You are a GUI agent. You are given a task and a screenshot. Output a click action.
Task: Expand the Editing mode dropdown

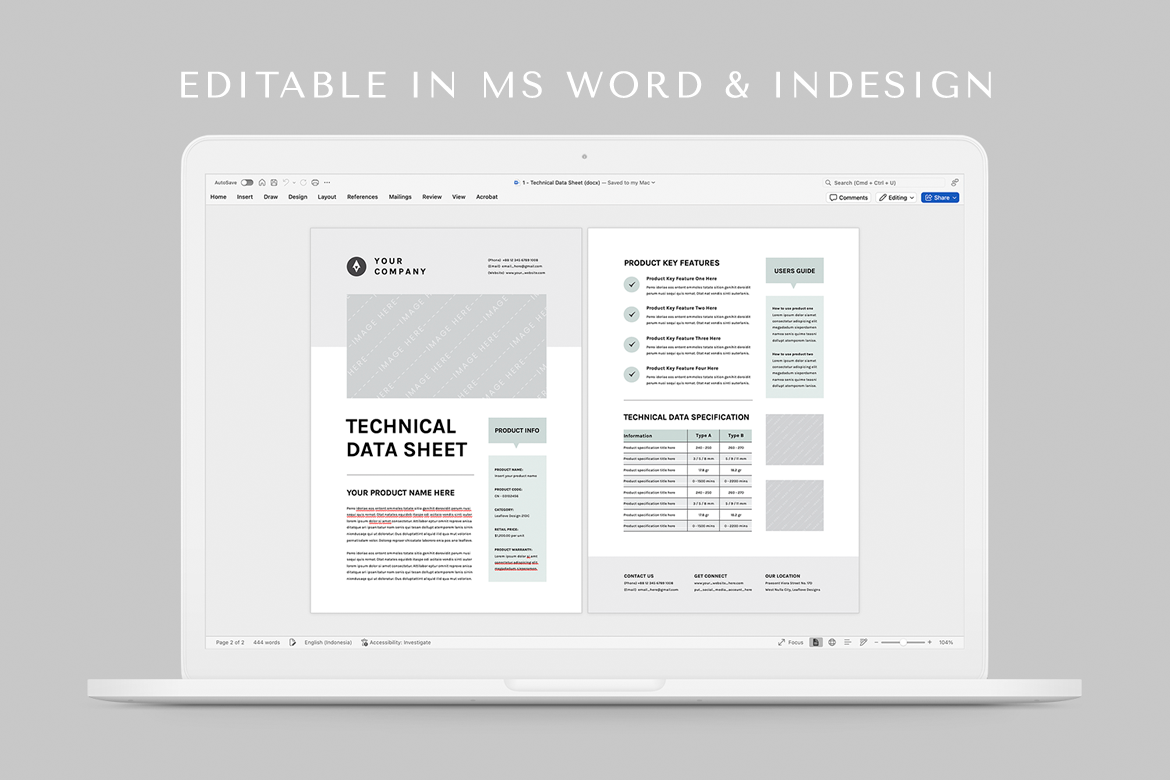coord(896,198)
